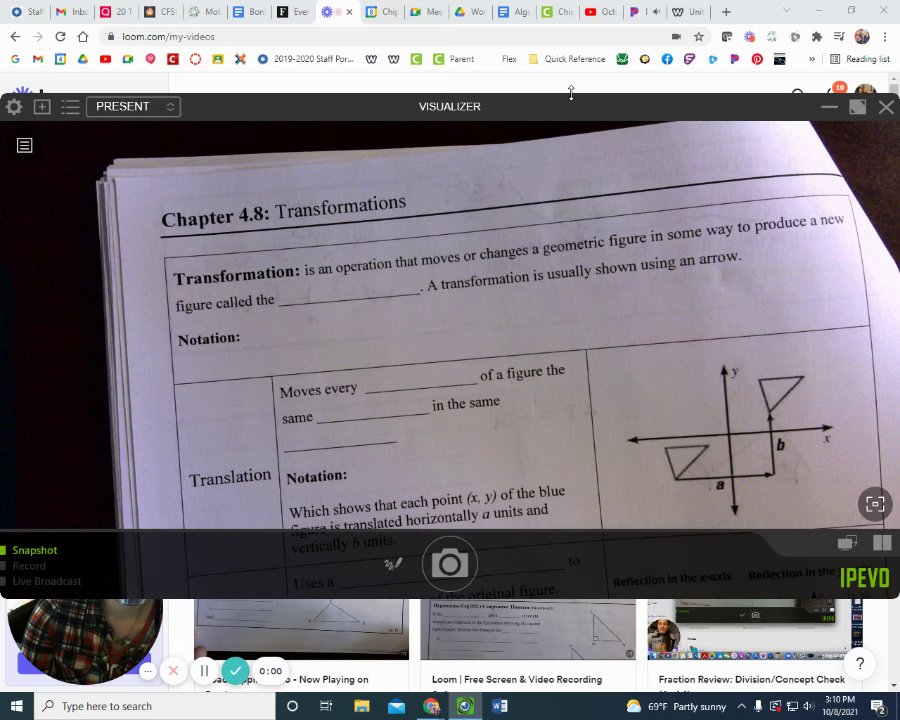
Task: Open the Google Drive bookmark icon
Action: tap(83, 59)
